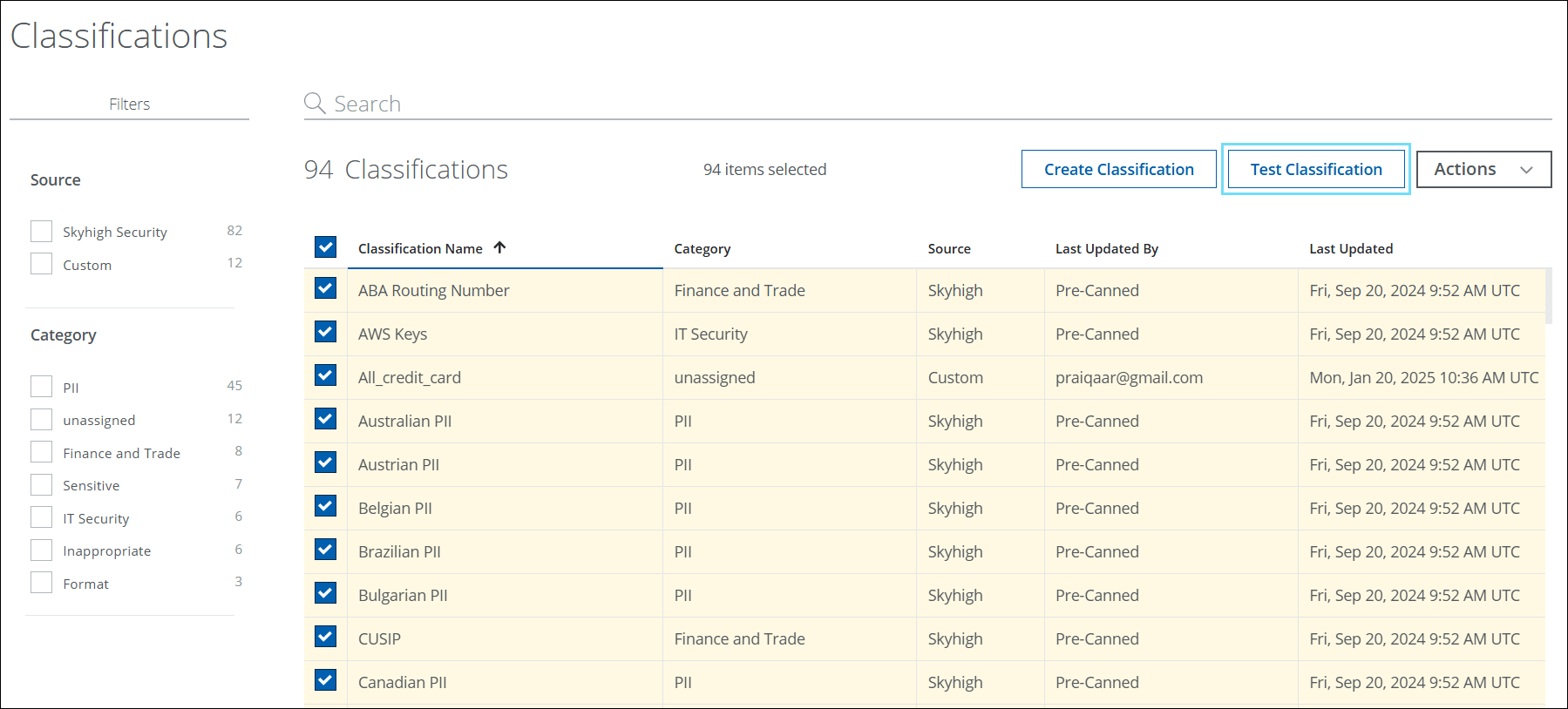Click the ascending sort arrow on Classification Name
The image size is (1568, 709).
499,248
